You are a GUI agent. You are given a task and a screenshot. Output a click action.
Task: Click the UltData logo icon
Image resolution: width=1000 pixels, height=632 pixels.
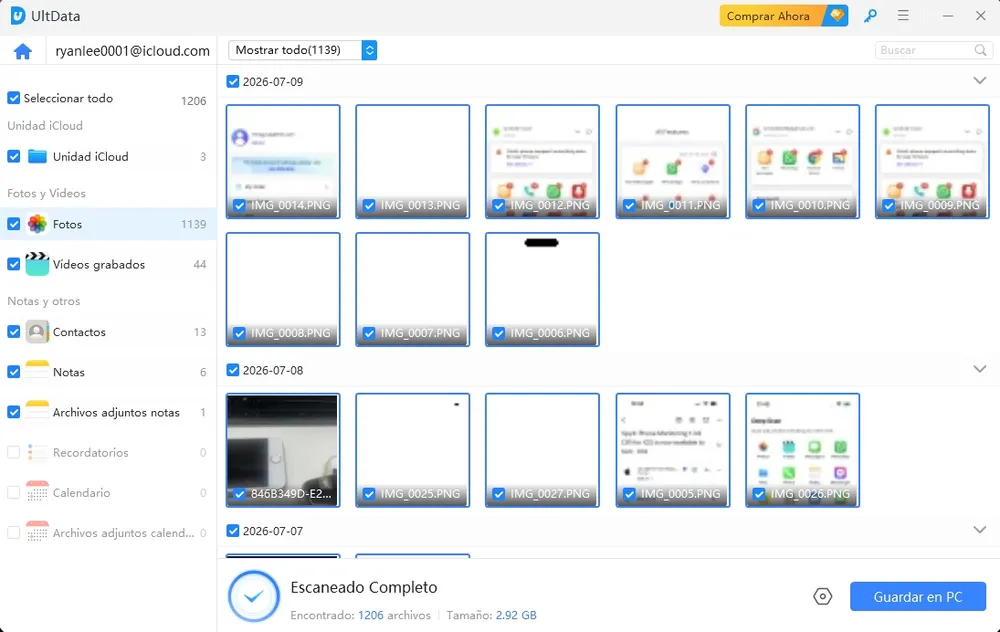pos(18,15)
